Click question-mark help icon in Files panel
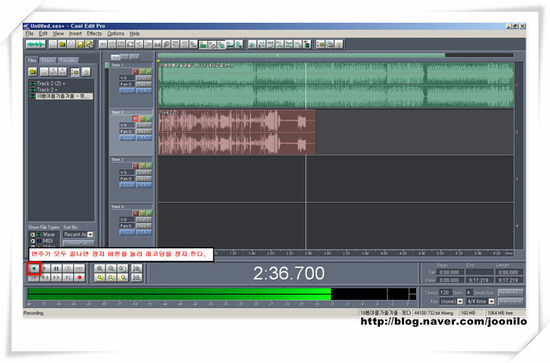Viewport: 550px width, 363px height. (x=86, y=72)
